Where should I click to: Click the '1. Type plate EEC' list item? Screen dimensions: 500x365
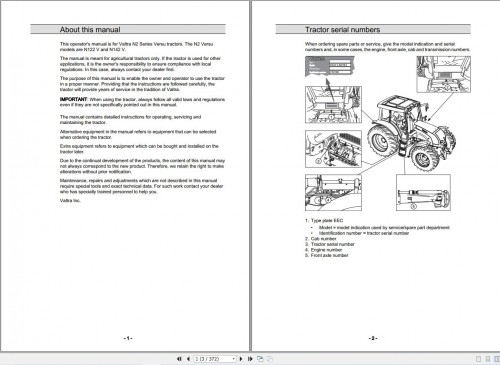(324, 220)
